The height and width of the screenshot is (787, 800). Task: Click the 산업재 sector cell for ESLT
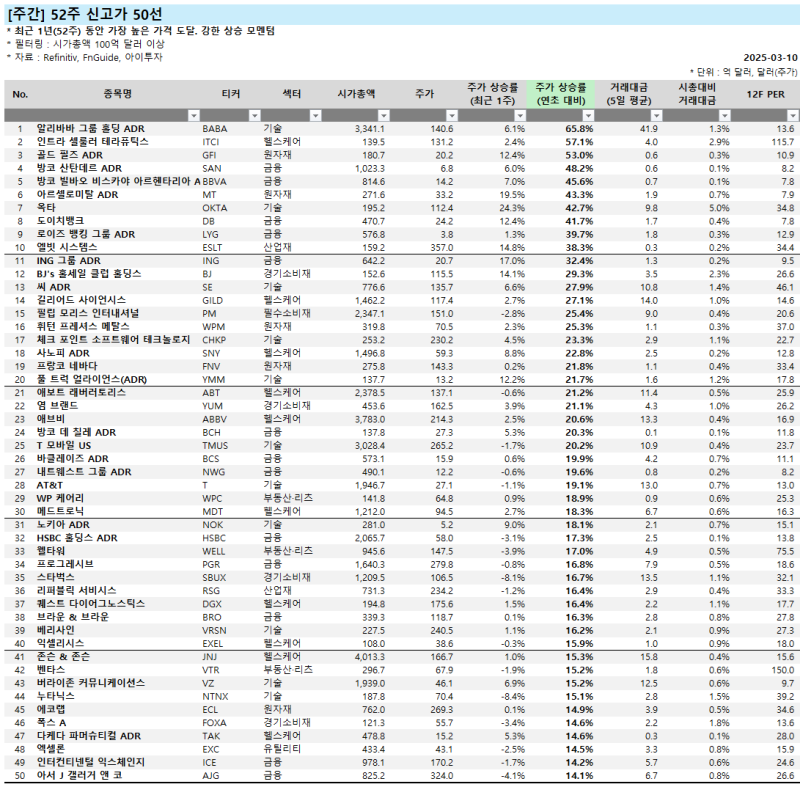click(277, 247)
